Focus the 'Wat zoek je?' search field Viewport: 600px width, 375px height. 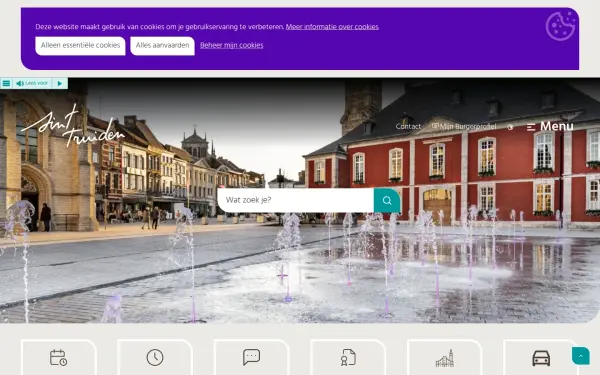pos(295,200)
